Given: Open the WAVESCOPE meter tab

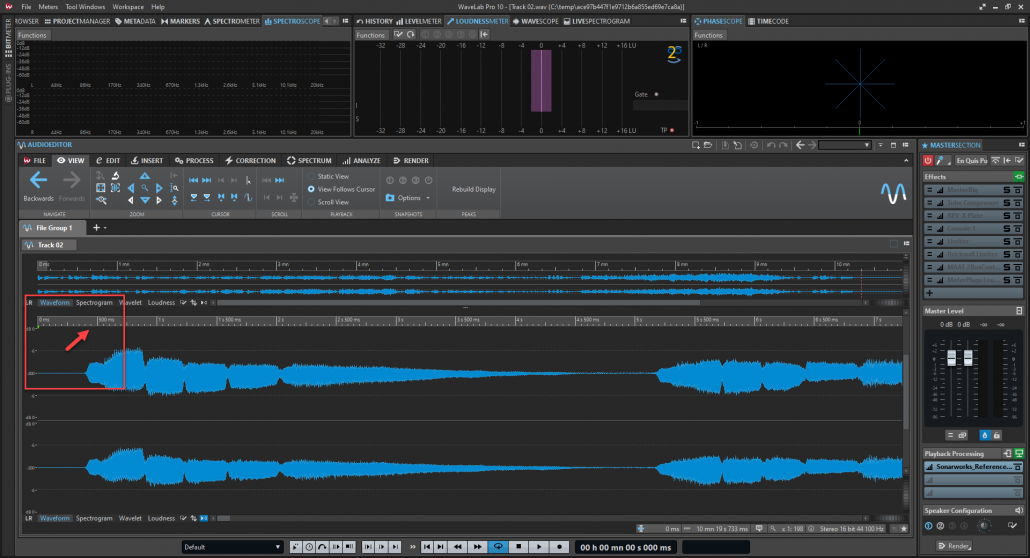Looking at the screenshot, I should [535, 22].
